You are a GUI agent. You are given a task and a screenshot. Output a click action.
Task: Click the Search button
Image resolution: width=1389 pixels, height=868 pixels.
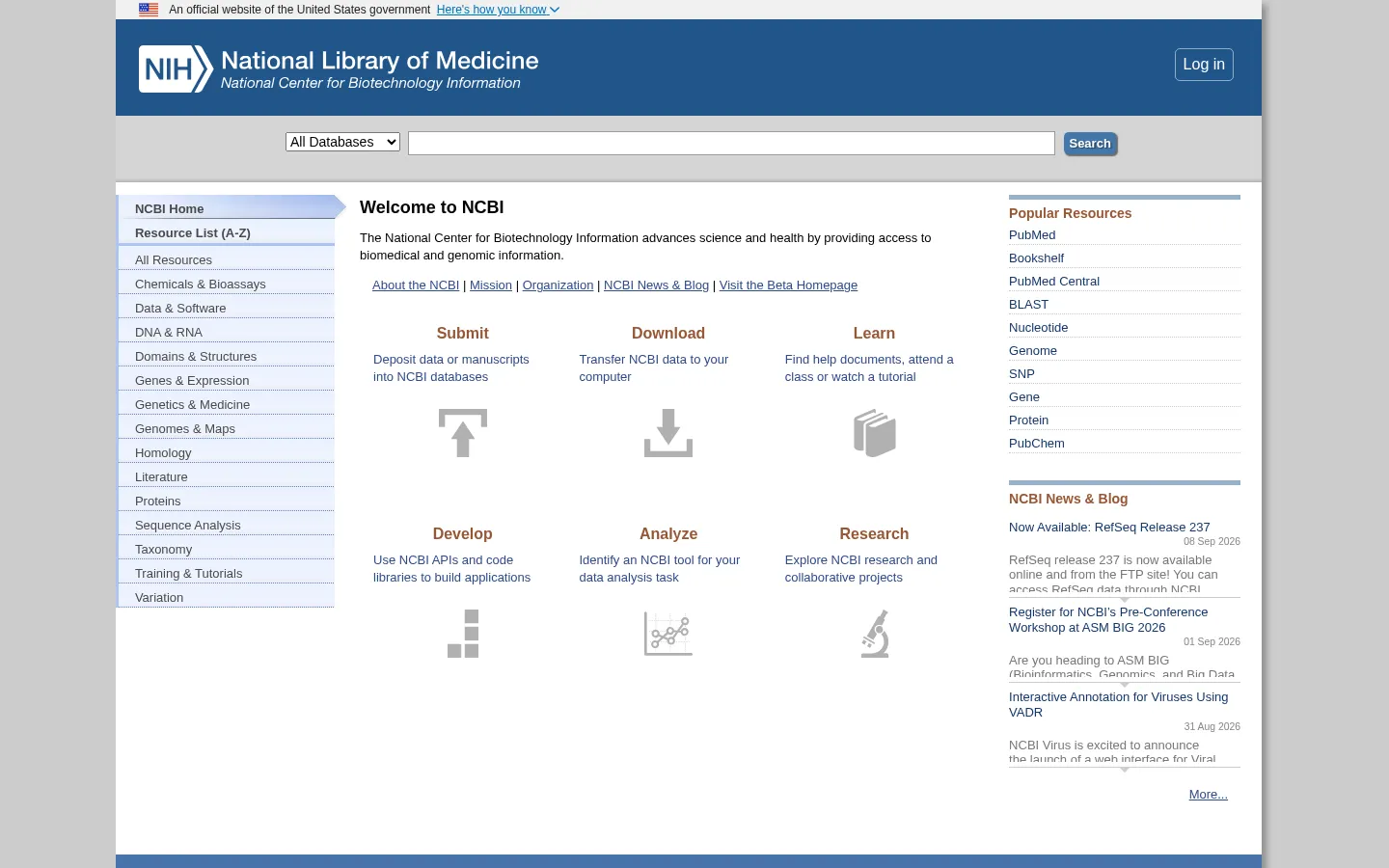[1090, 144]
